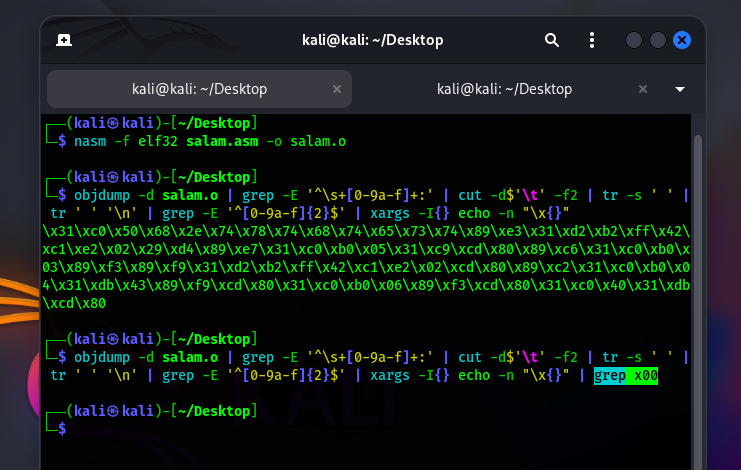Expand the tab list dropdown arrow

tap(680, 89)
